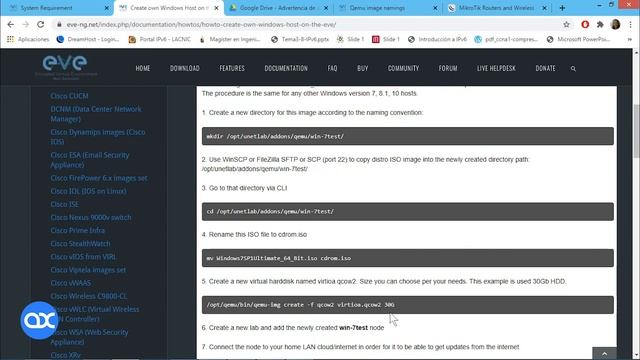This screenshot has height=360, width=640.
Task: Switch to the System Requirement tab
Action: pos(57,8)
